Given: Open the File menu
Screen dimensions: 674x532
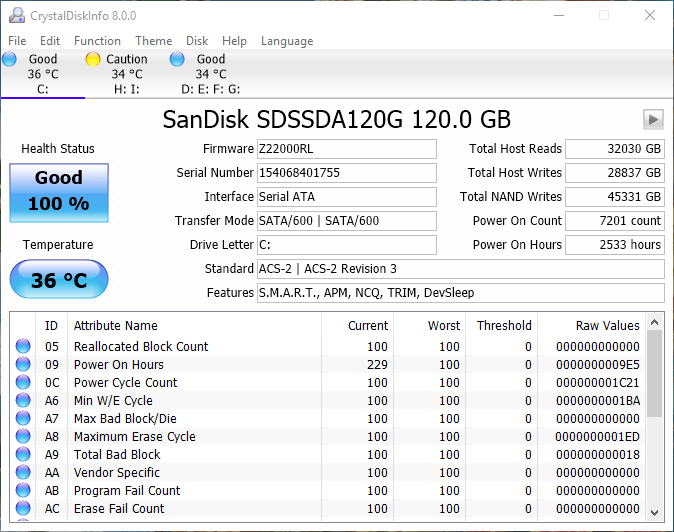Looking at the screenshot, I should click(17, 41).
